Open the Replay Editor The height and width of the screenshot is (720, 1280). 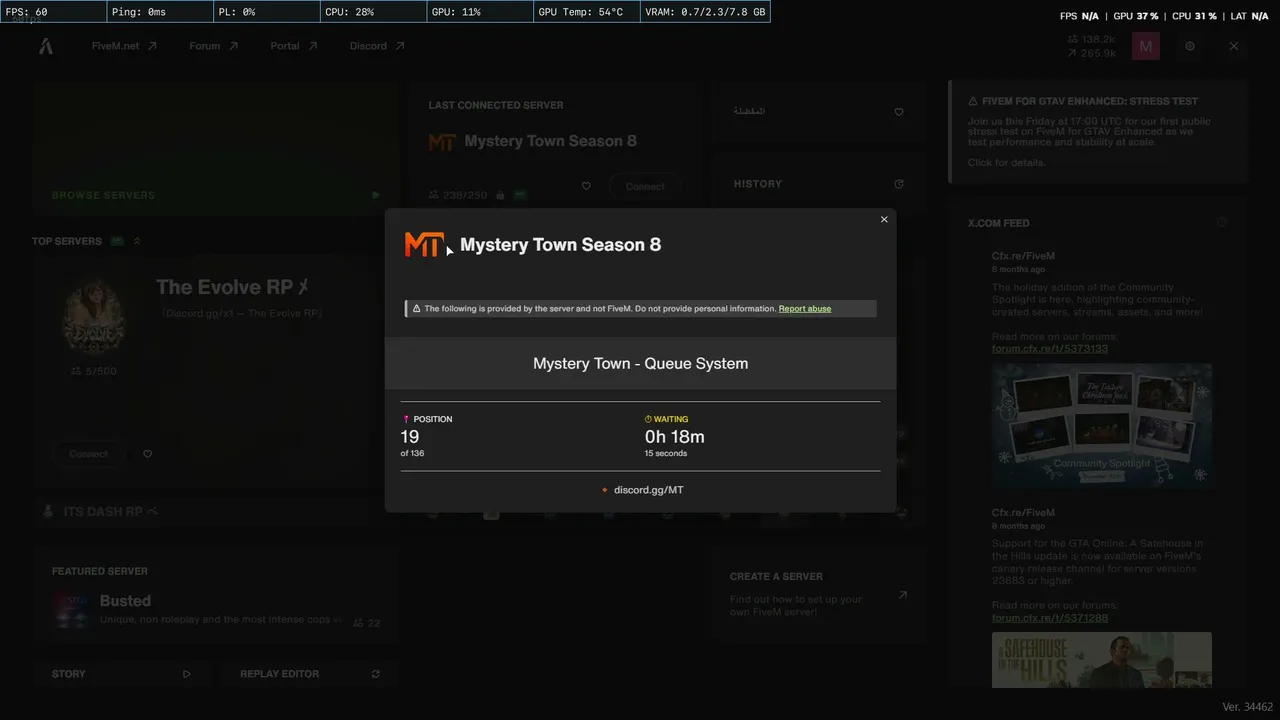310,674
